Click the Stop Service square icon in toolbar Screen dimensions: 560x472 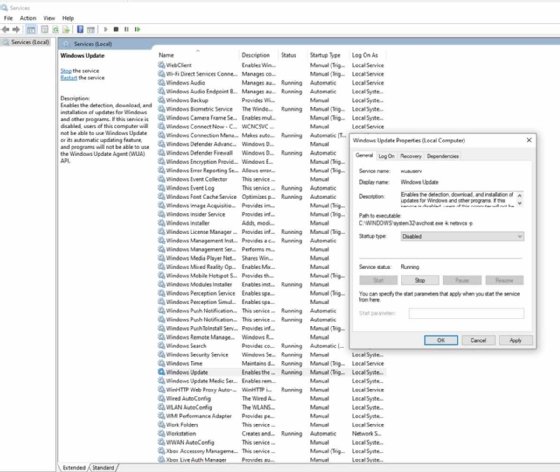(116, 29)
